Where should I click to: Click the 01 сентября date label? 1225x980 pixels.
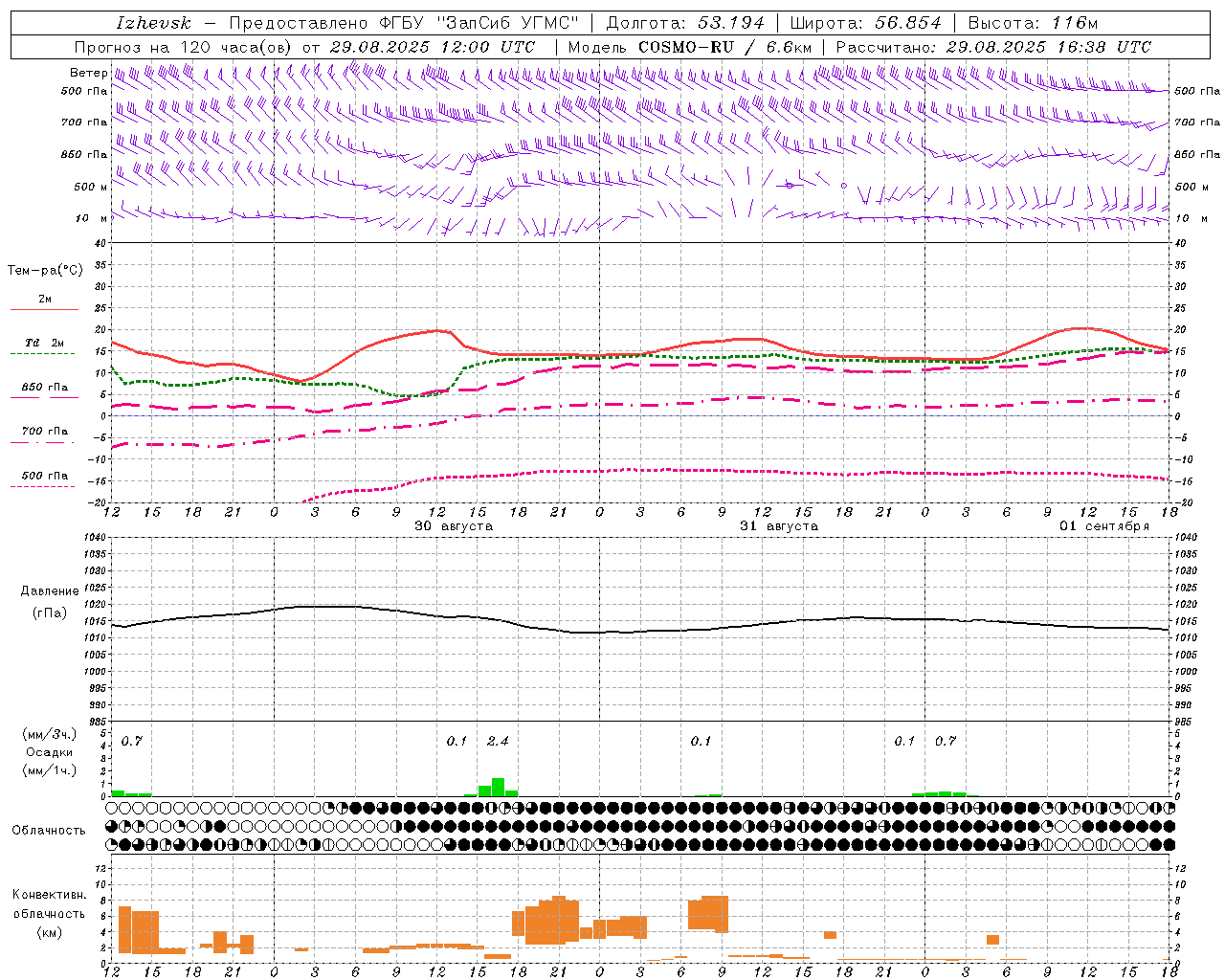coord(1104,526)
